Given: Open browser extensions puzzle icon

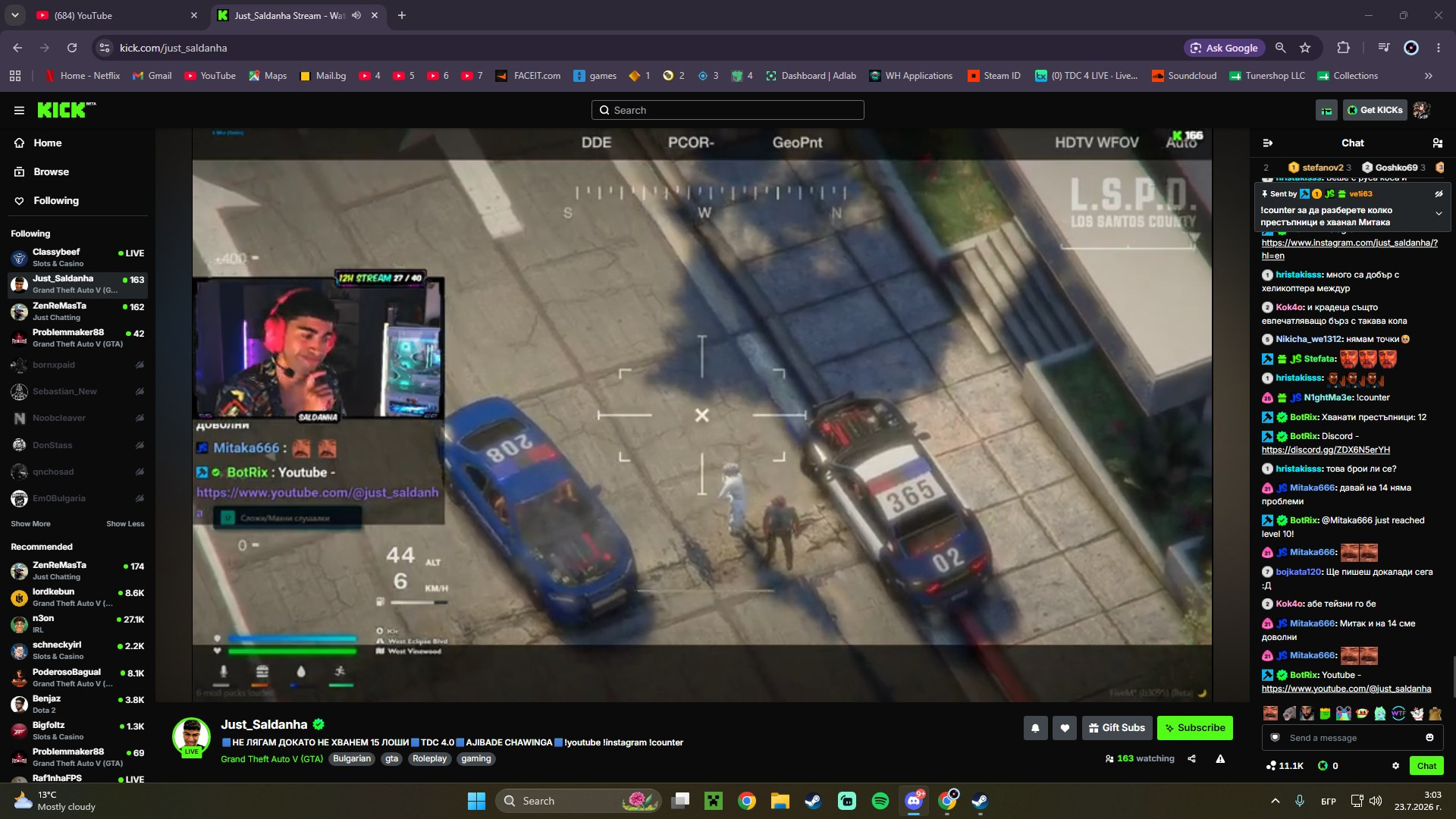Looking at the screenshot, I should [1343, 48].
